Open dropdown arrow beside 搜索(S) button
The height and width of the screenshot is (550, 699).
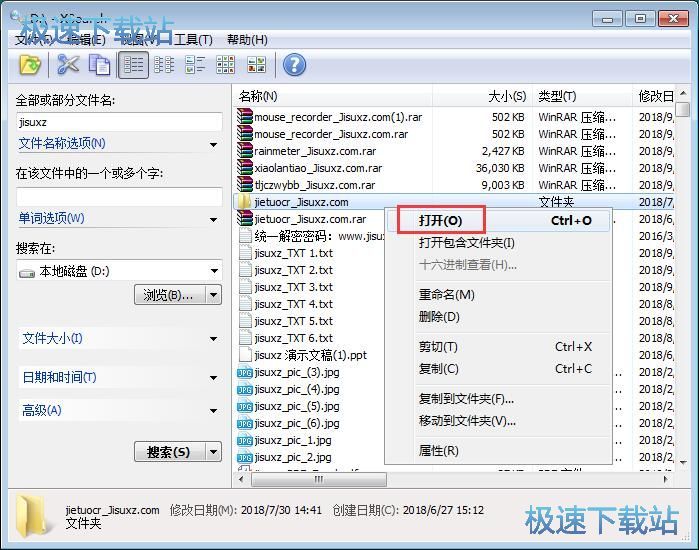coord(214,452)
